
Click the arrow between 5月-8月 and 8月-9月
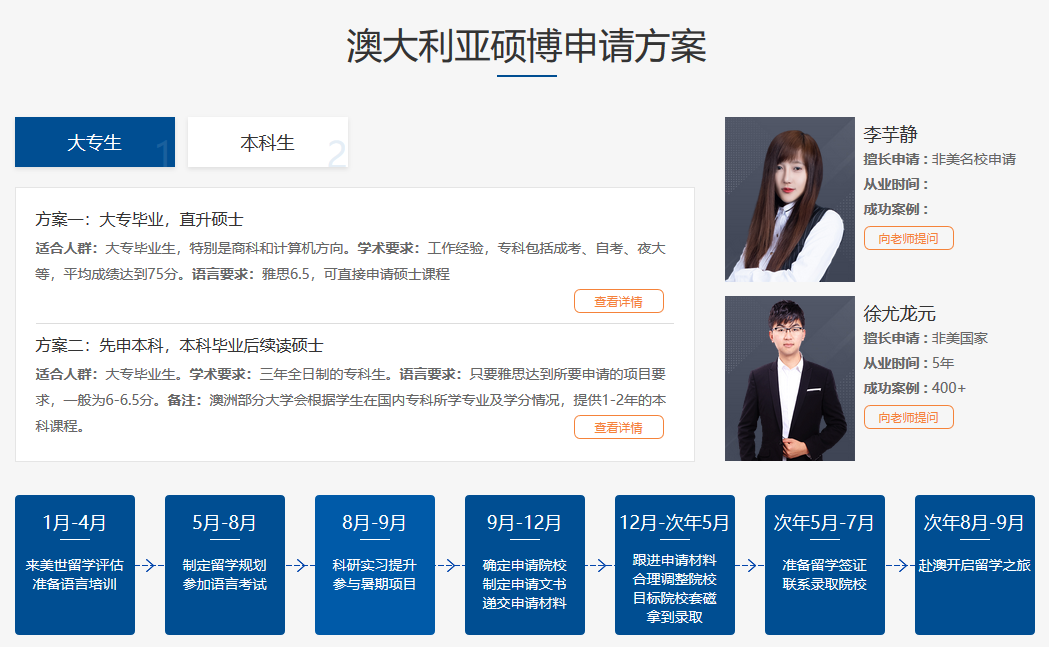300,565
